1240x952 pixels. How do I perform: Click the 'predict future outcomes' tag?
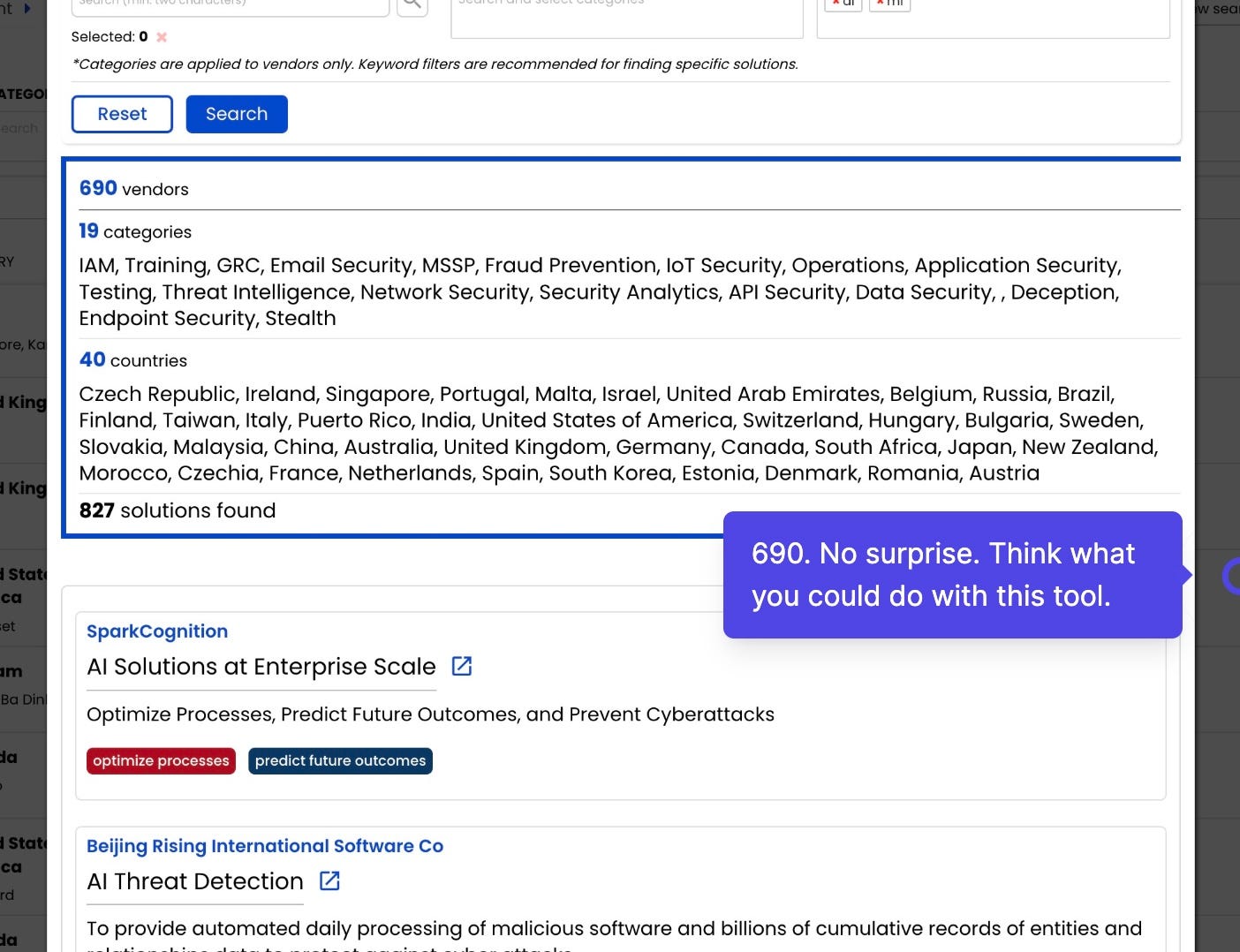[340, 761]
